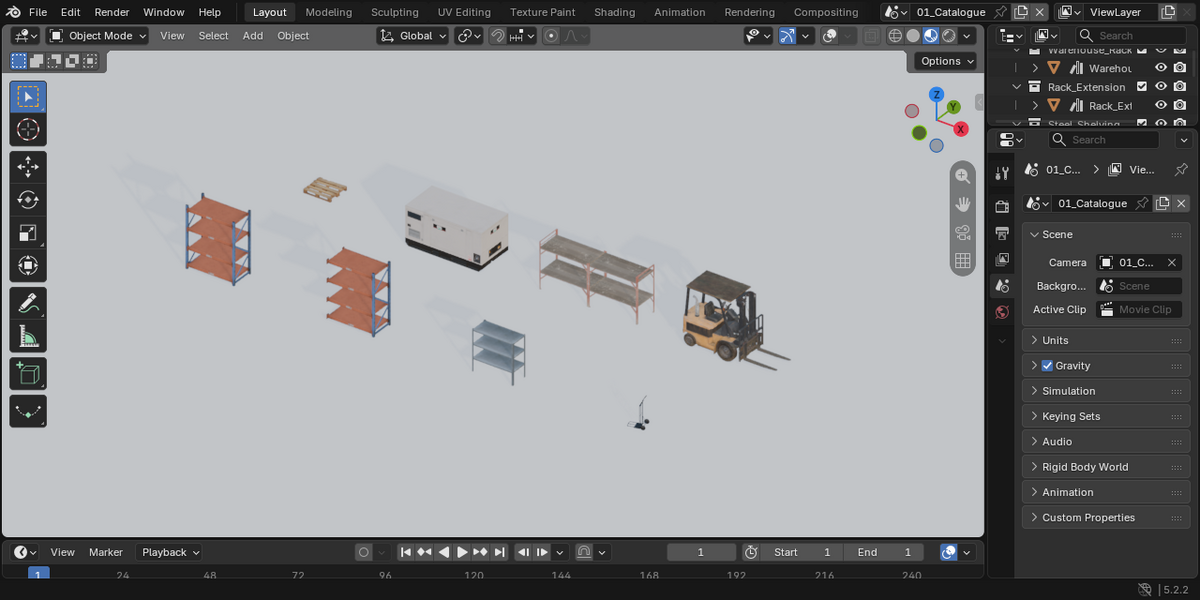Expand the Units panel
This screenshot has width=1200, height=600.
tap(1105, 340)
